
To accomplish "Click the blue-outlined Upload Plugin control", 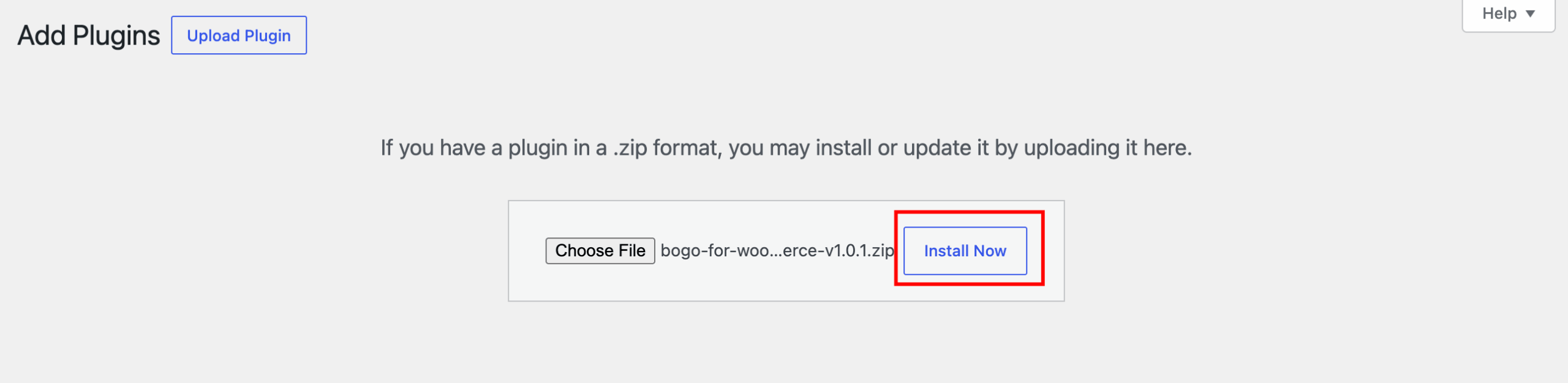I will 239,35.
